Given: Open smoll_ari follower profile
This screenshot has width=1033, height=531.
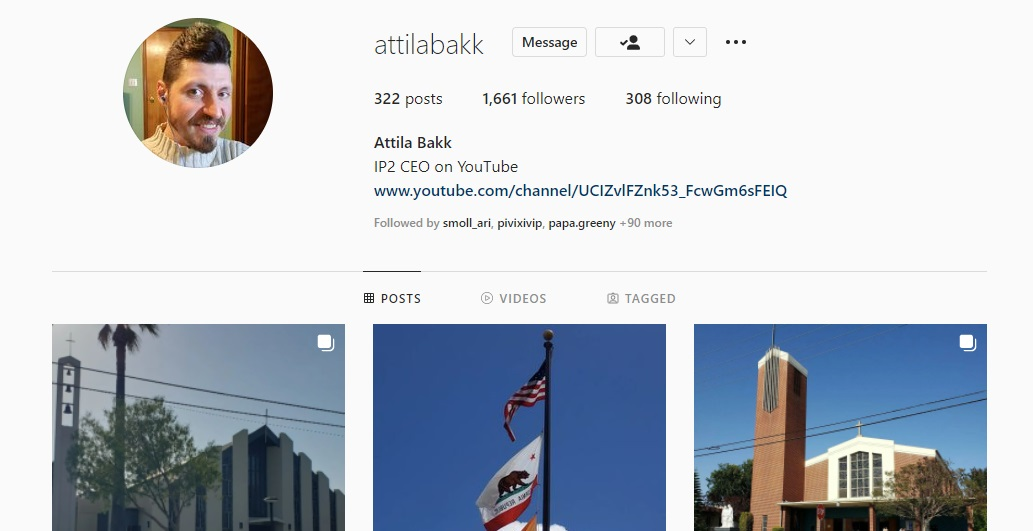Looking at the screenshot, I should pyautogui.click(x=466, y=223).
